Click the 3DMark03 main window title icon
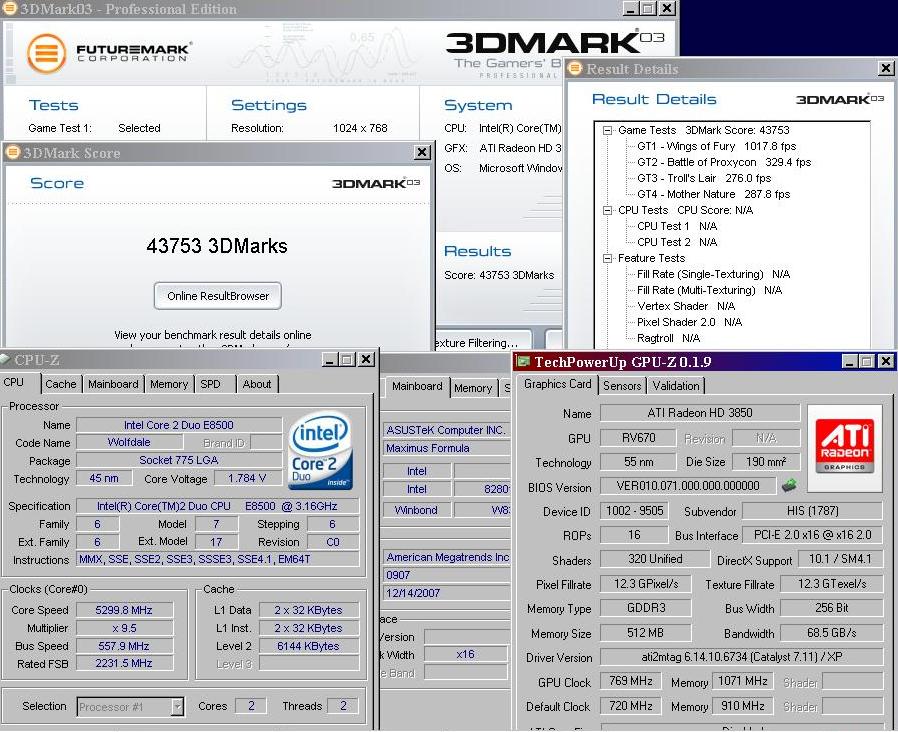 [9, 8]
